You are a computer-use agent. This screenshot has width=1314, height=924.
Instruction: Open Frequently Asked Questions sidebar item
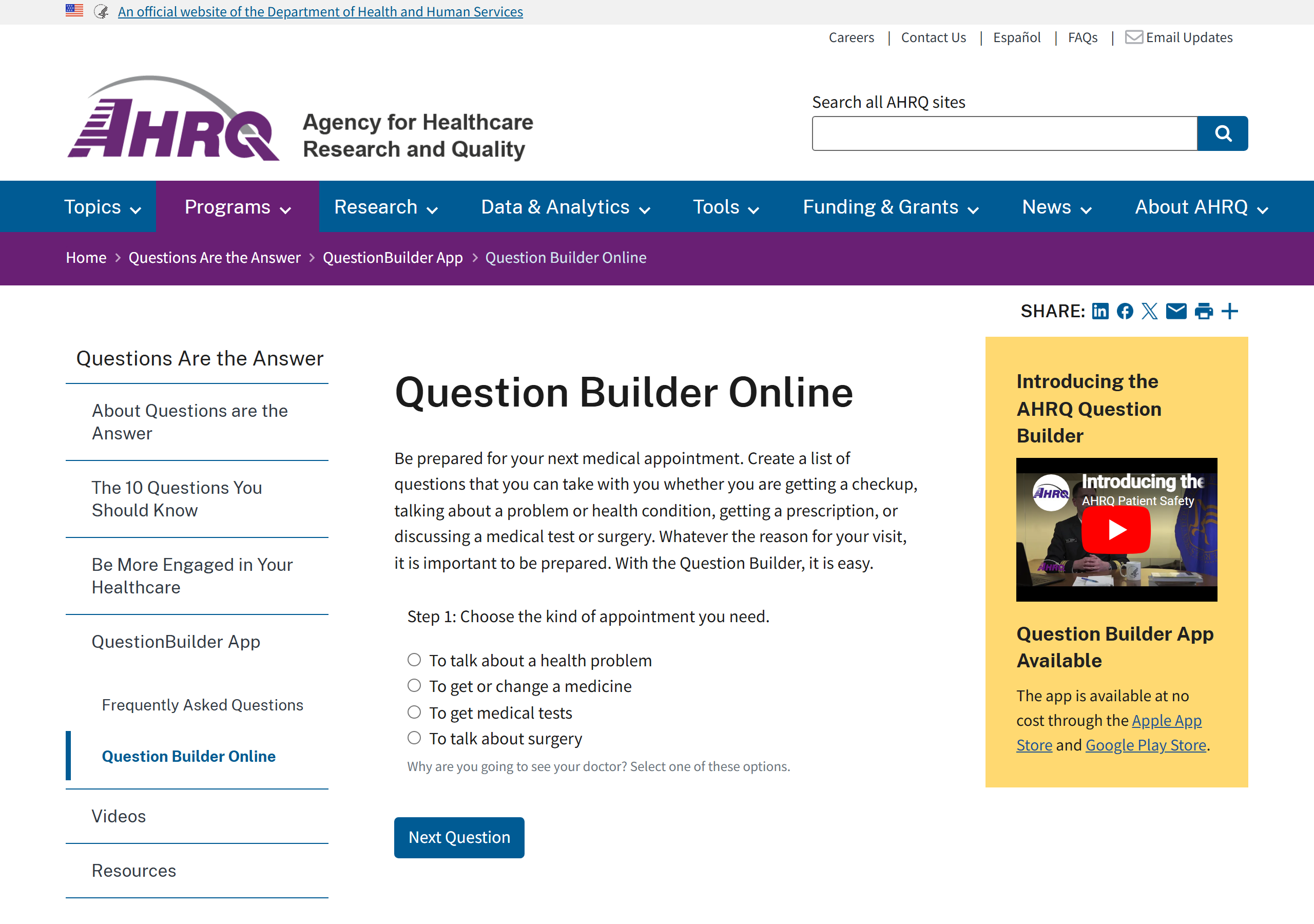202,705
